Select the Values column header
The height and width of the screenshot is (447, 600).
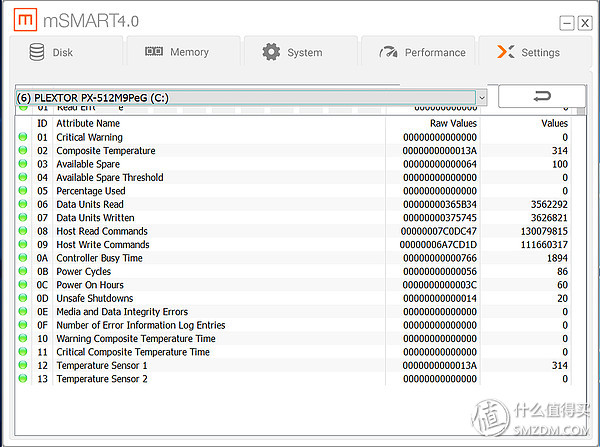click(554, 123)
